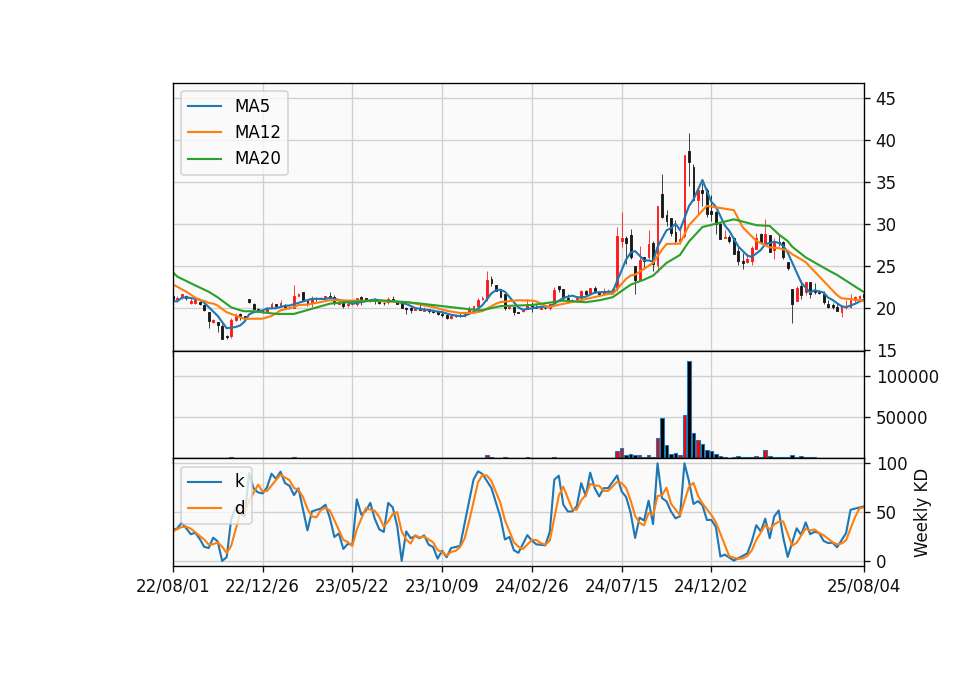Viewport: 960px width, 690px height.
Task: Click the d legend label
Action: pos(240,508)
